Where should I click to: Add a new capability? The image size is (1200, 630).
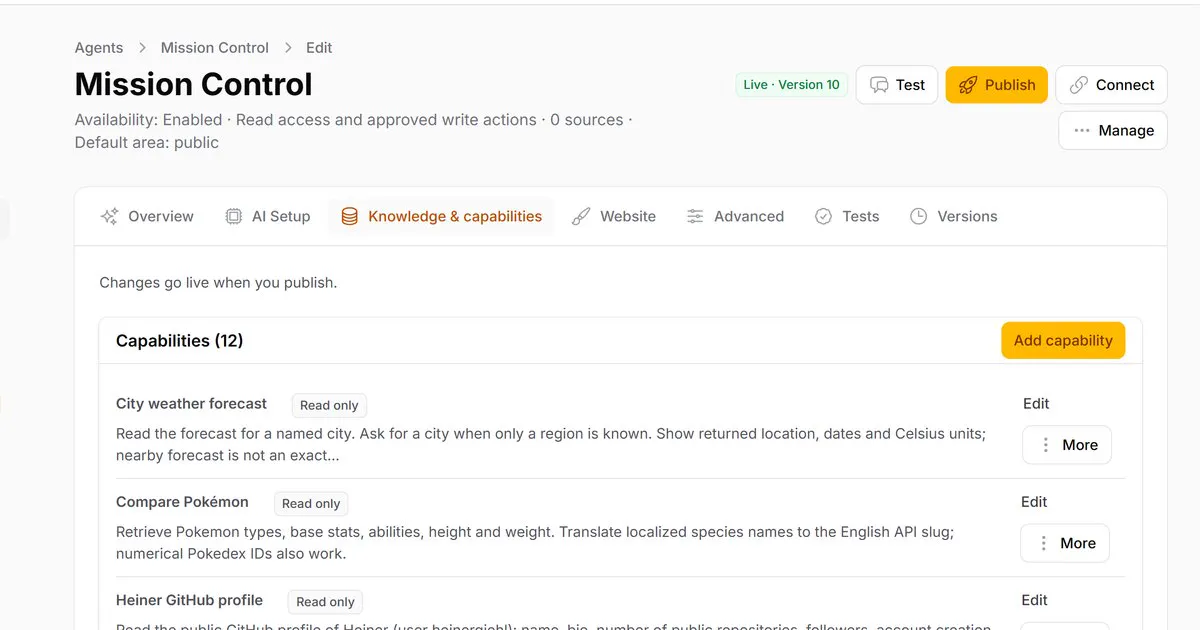[x=1063, y=340]
